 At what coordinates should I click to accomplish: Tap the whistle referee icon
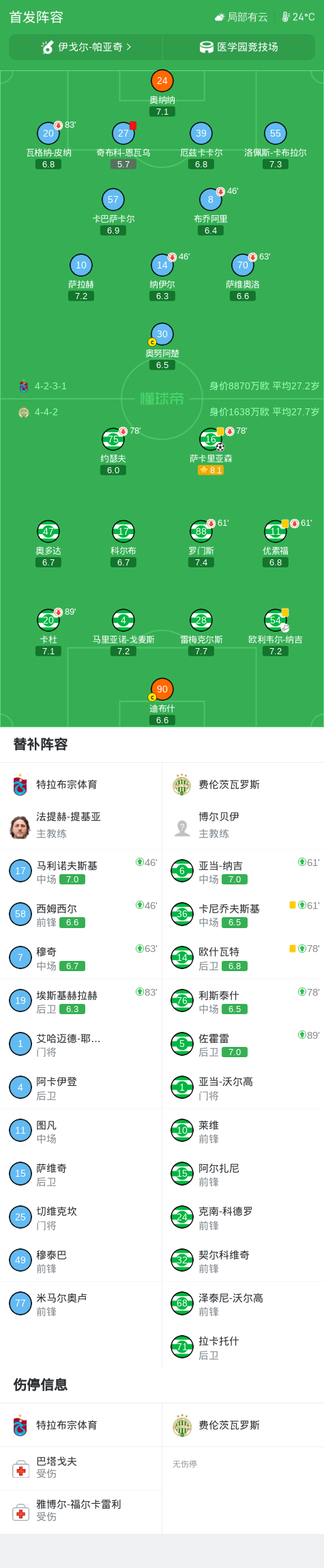click(48, 47)
